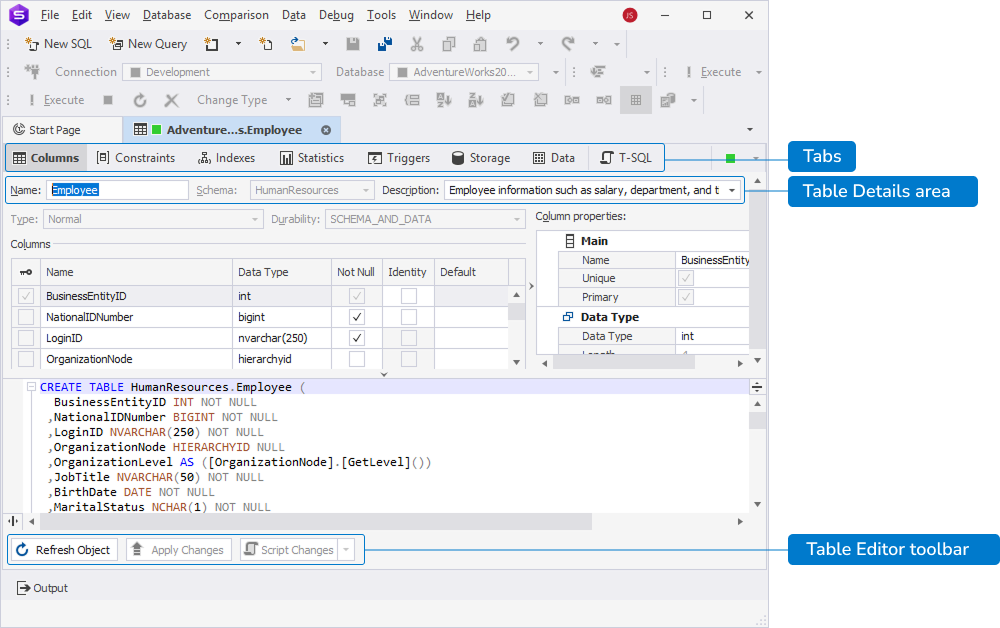The image size is (1000, 628).
Task: Open the Database AdventureWorks dropdown
Action: tap(465, 72)
